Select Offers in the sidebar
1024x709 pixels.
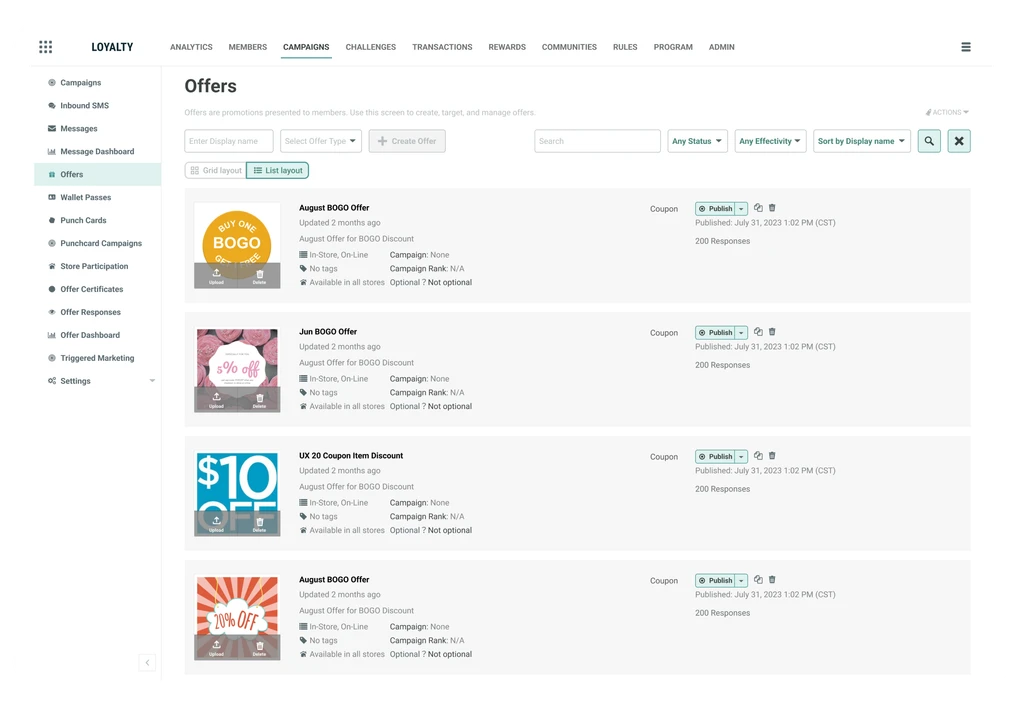[97, 174]
